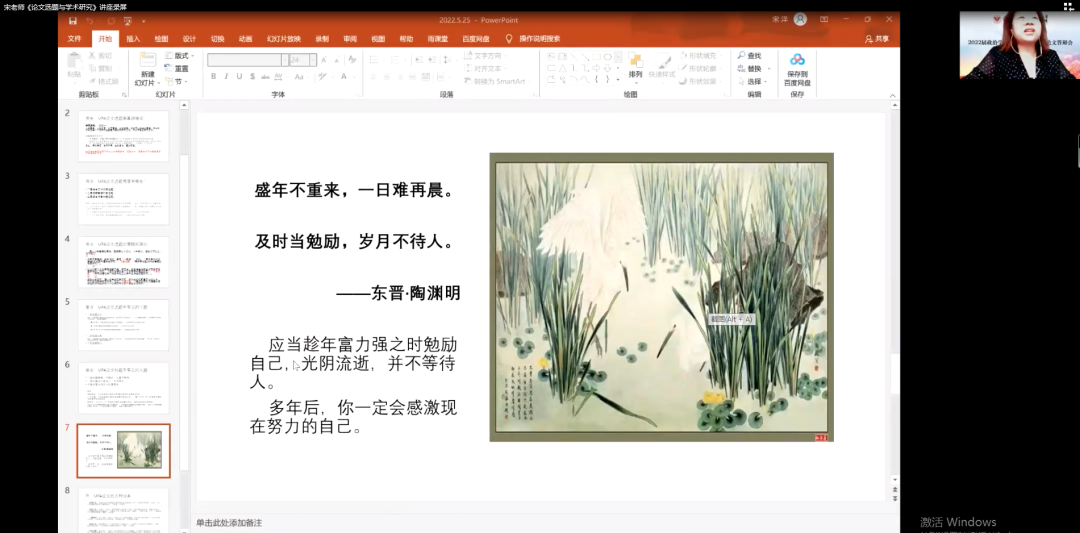
Task: Switch to the 视图 (View) ribbon tab
Action: (x=378, y=39)
